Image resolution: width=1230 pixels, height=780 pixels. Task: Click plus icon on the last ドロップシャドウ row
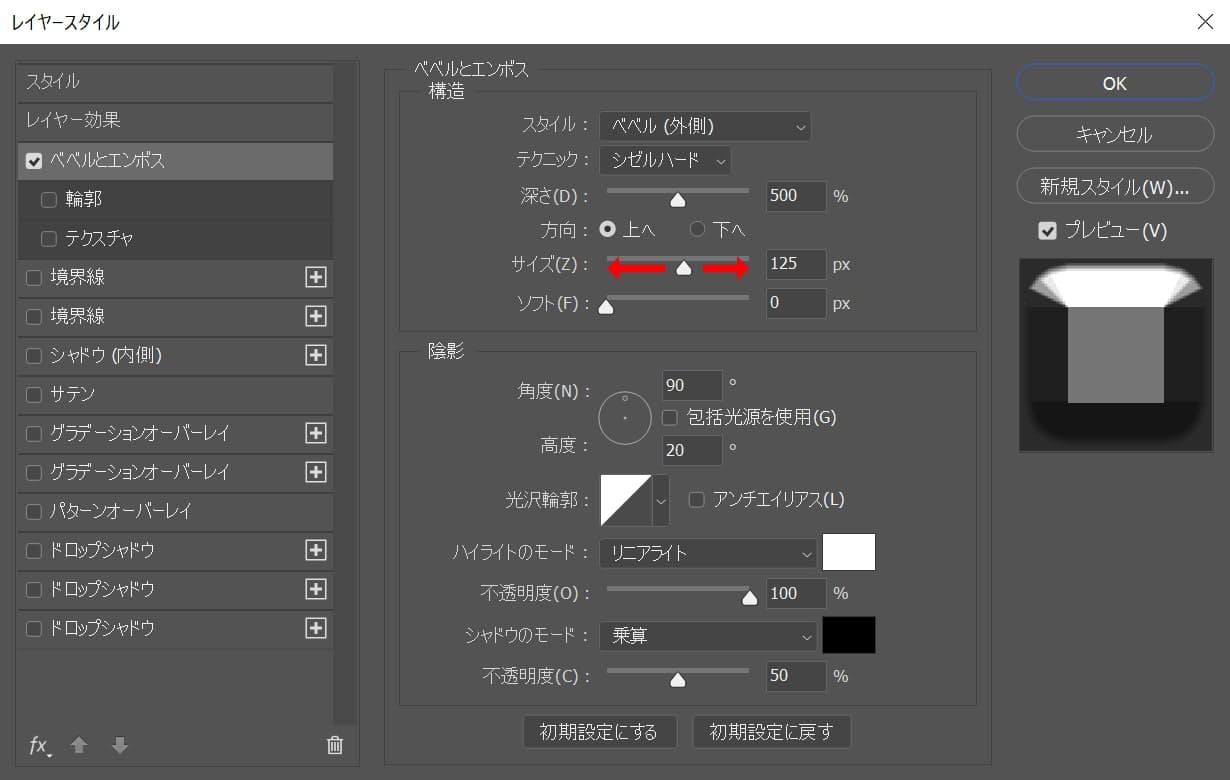pos(316,628)
